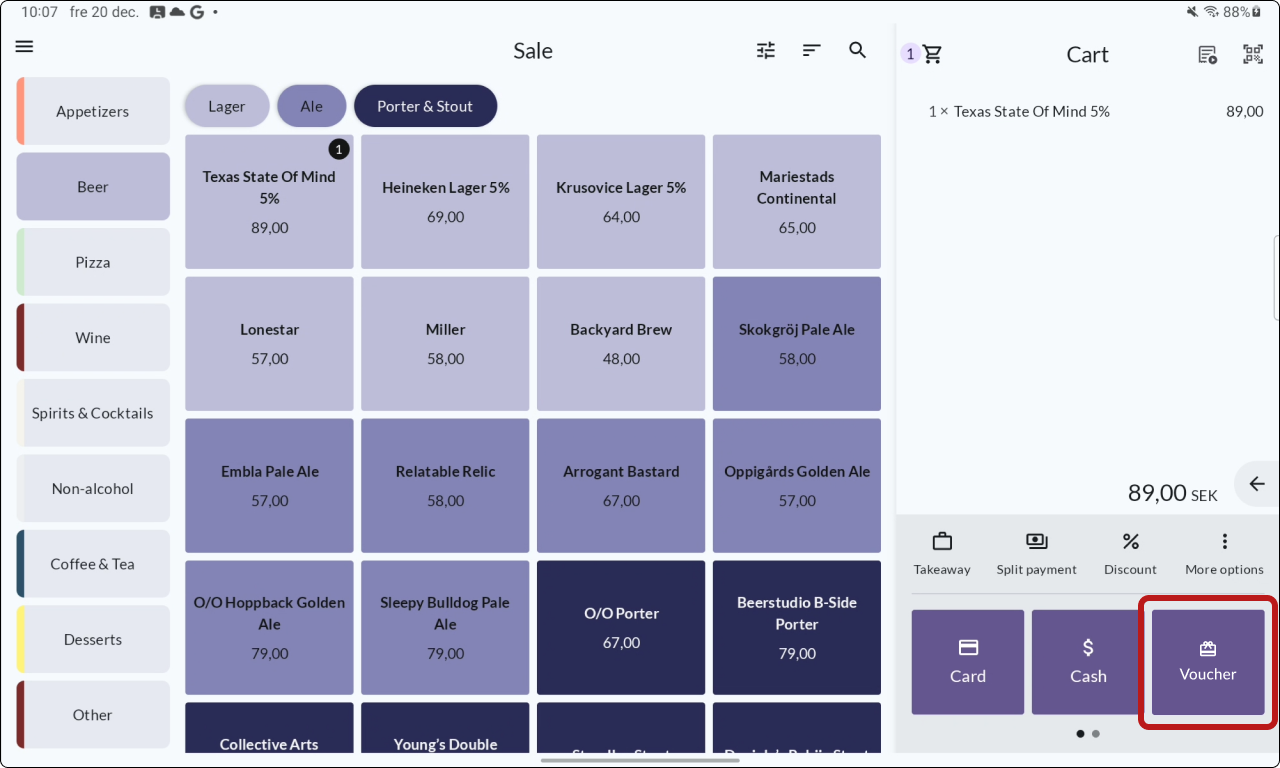
Task: Filter by Ale subcategory
Action: coord(312,106)
